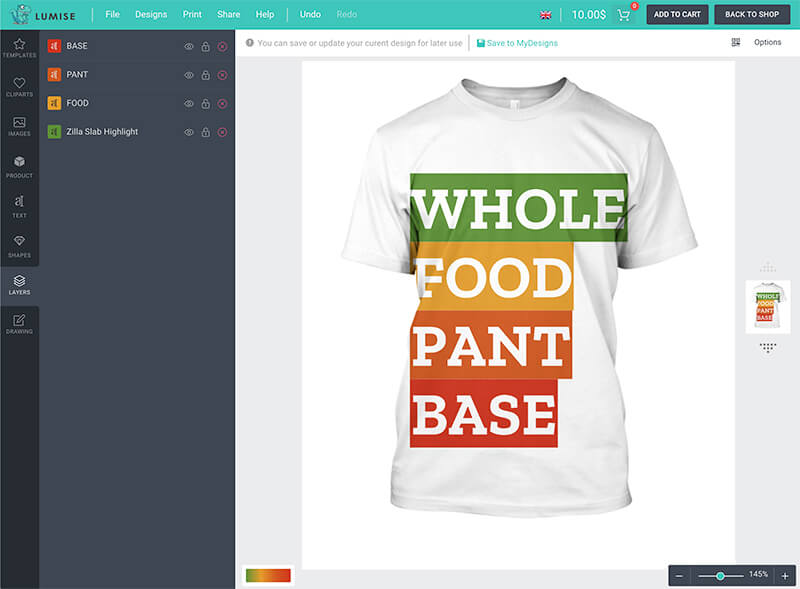
Task: Open the Product sidebar panel
Action: tap(19, 167)
